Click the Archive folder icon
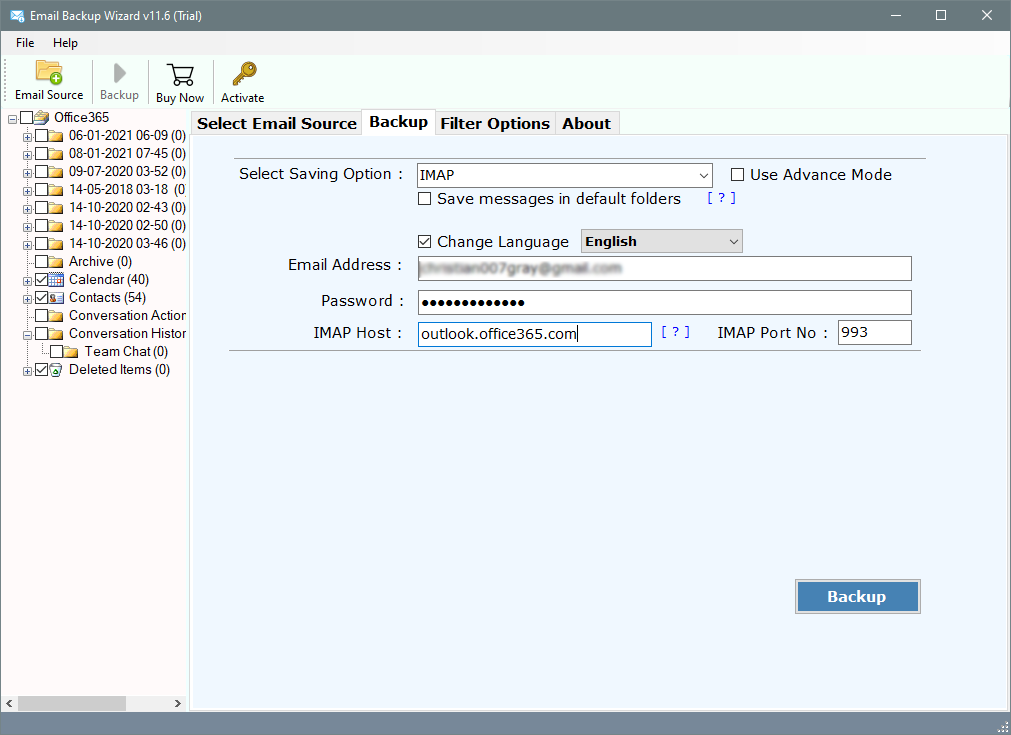This screenshot has width=1011, height=735. click(x=56, y=262)
